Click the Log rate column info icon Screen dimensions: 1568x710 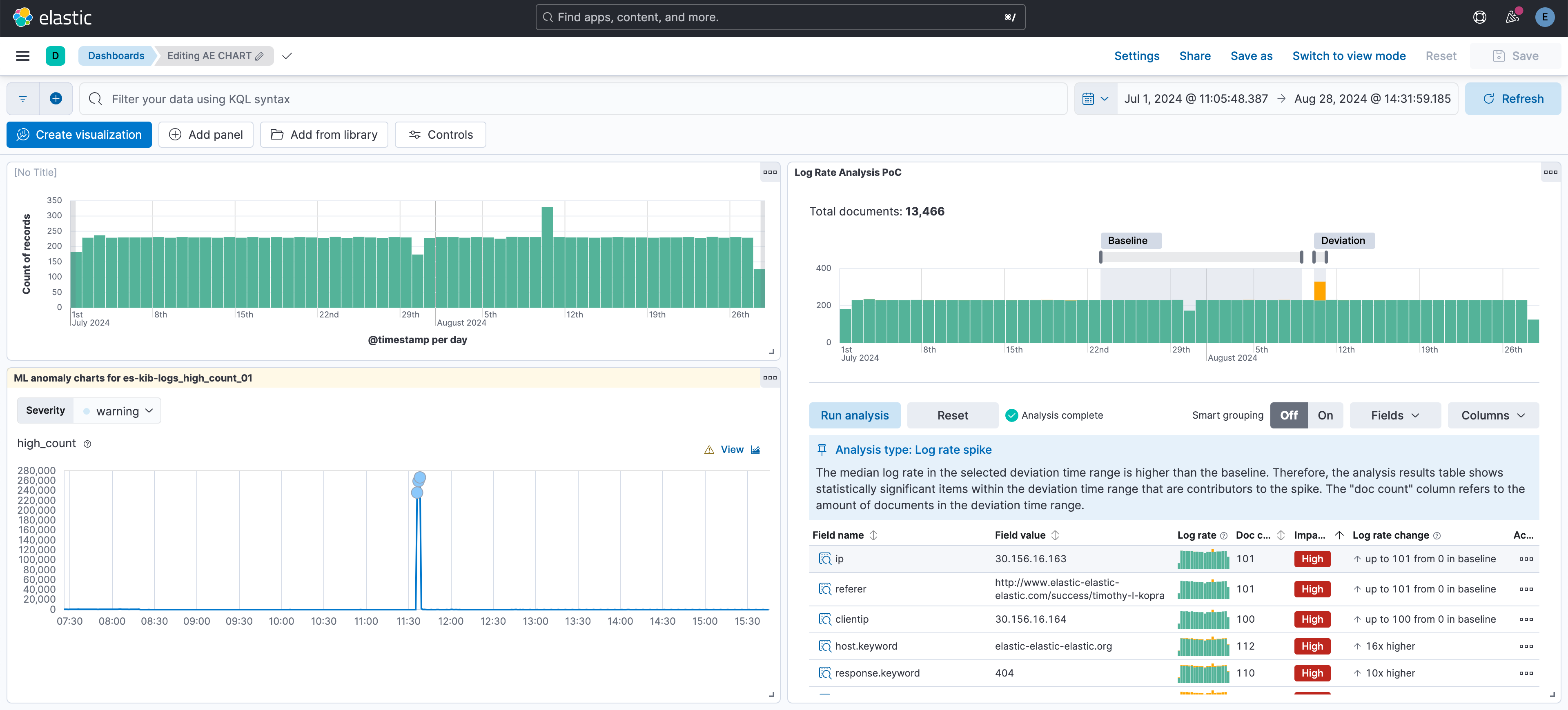coord(1223,536)
